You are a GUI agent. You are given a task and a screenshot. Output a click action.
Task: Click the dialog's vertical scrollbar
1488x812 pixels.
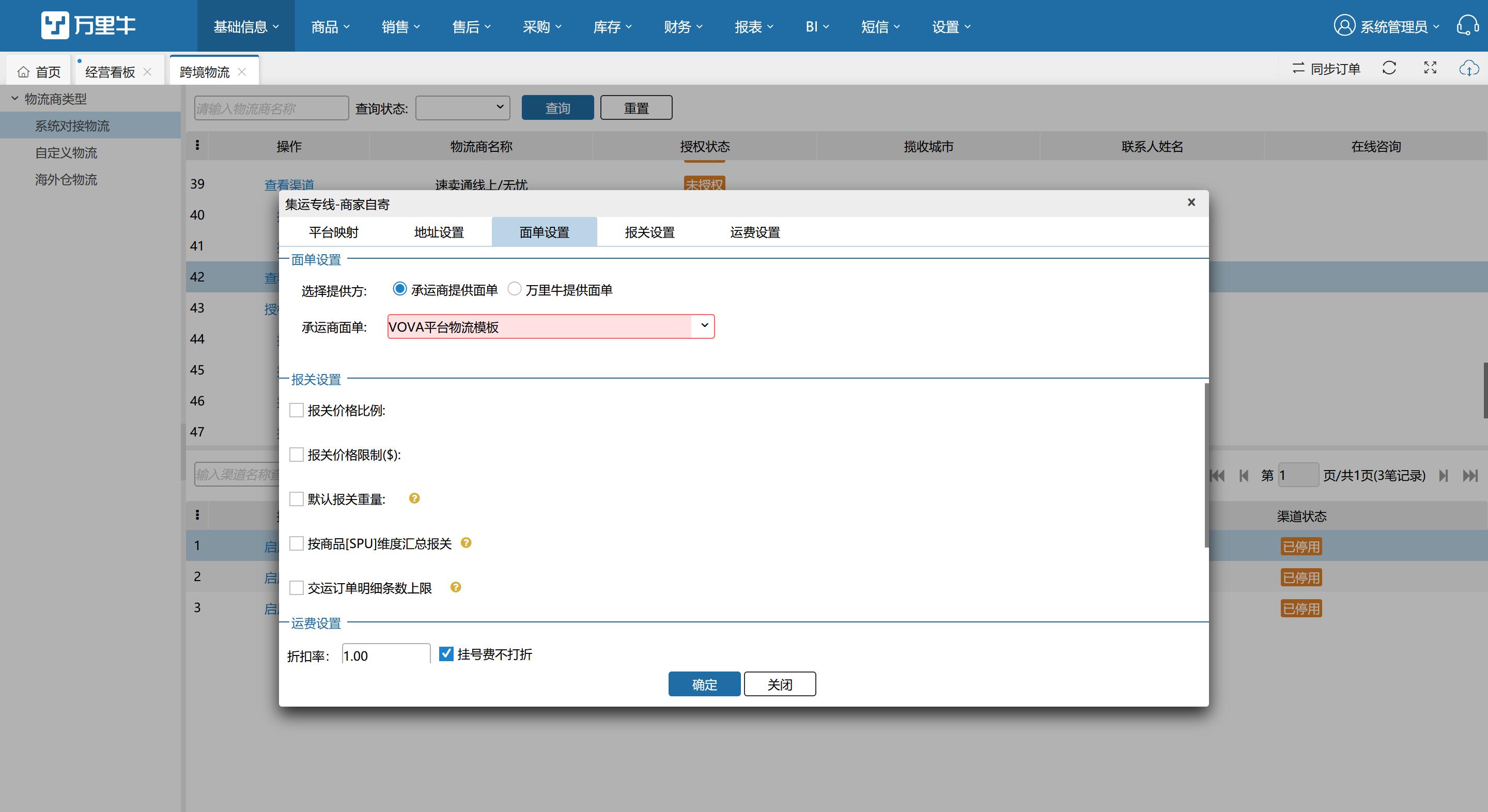tap(1206, 465)
